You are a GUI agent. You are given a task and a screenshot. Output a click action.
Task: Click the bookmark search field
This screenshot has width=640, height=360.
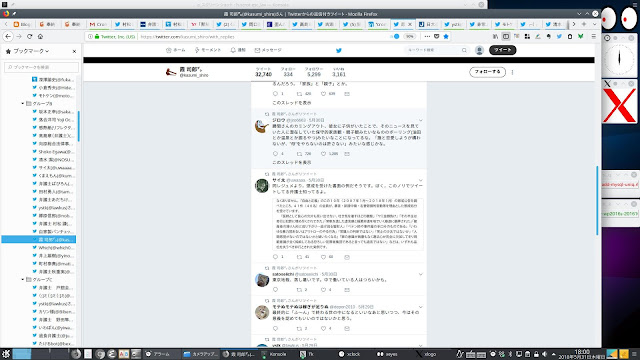pyautogui.click(x=41, y=67)
